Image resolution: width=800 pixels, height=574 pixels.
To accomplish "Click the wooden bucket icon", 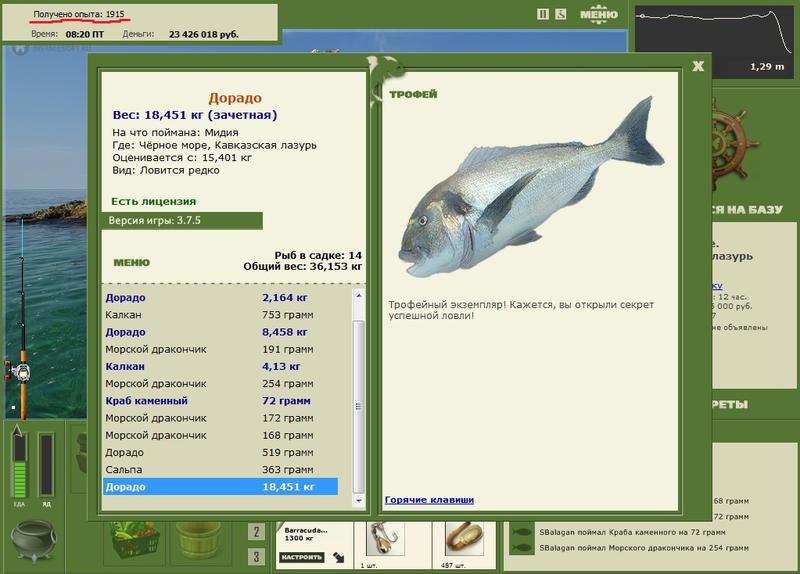I will pos(199,541).
